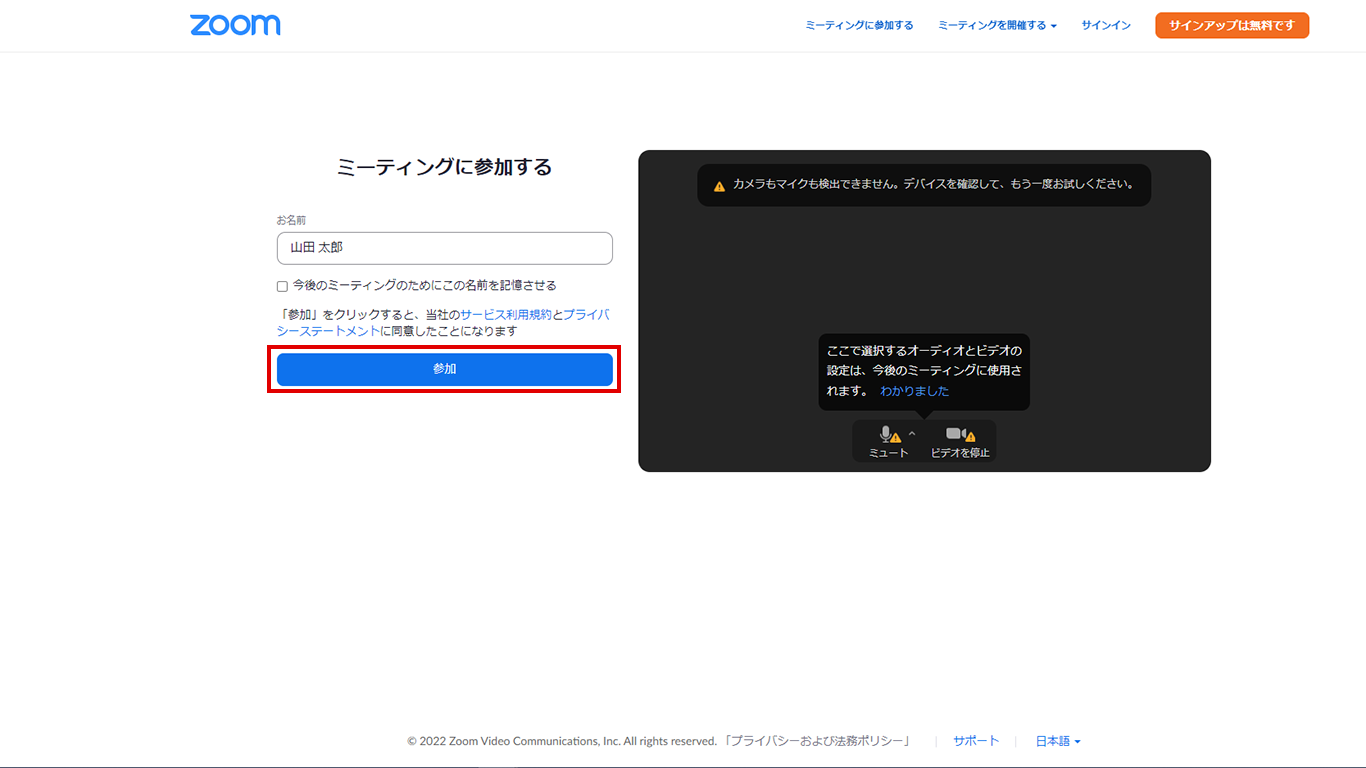Open the 日本語 language dropdown
The height and width of the screenshot is (768, 1366).
1058,741
